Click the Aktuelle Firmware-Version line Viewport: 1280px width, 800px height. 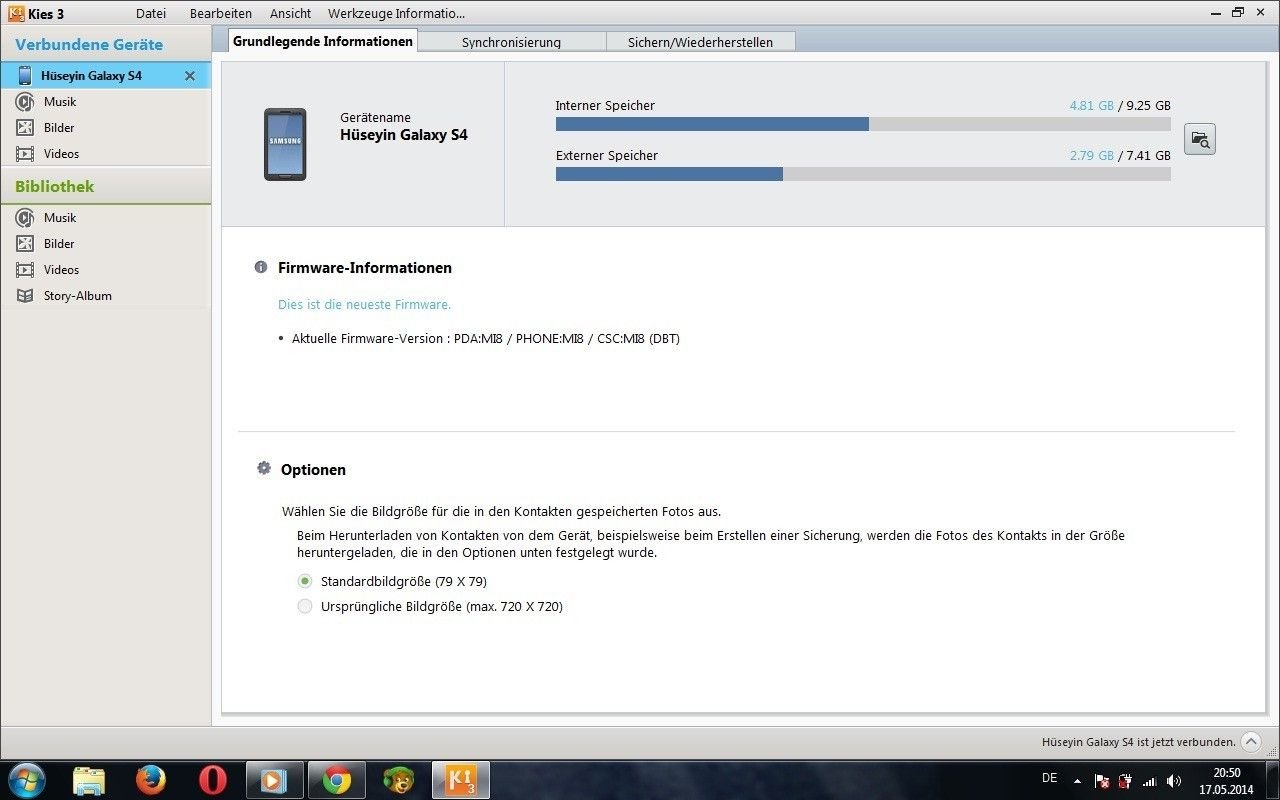click(x=486, y=339)
